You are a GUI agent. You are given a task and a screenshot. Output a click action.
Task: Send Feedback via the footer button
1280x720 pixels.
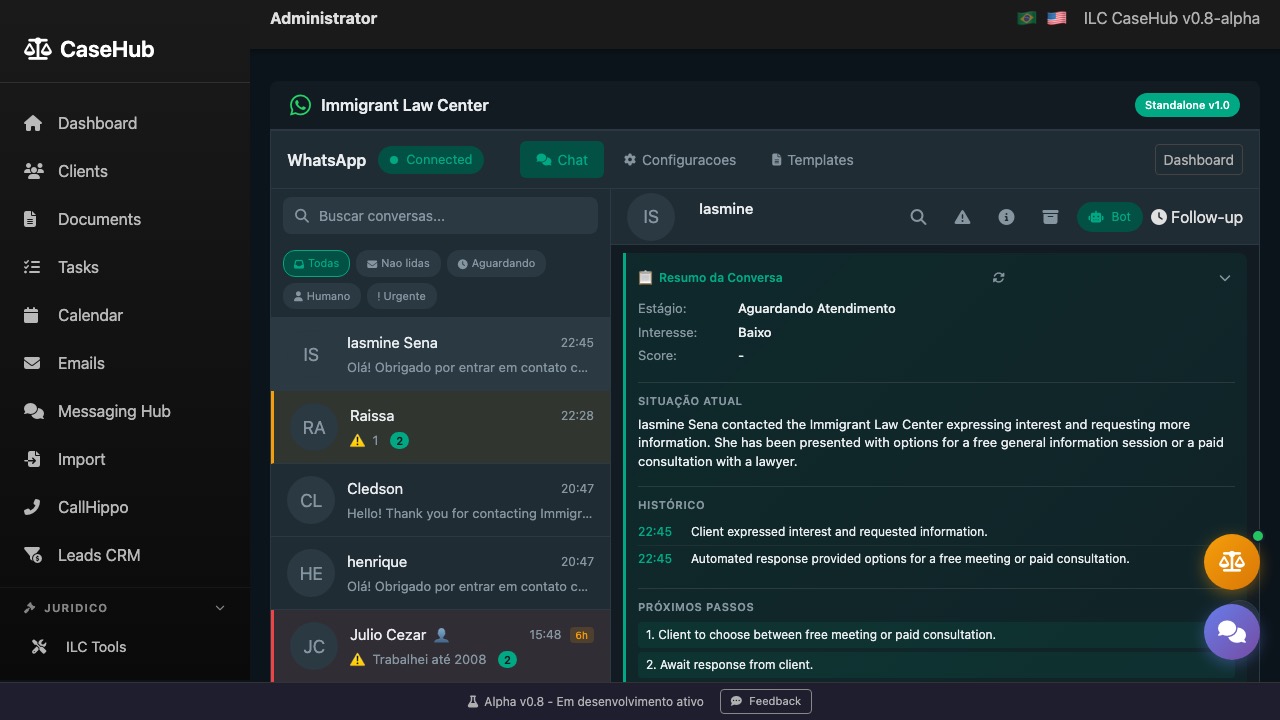click(x=766, y=701)
